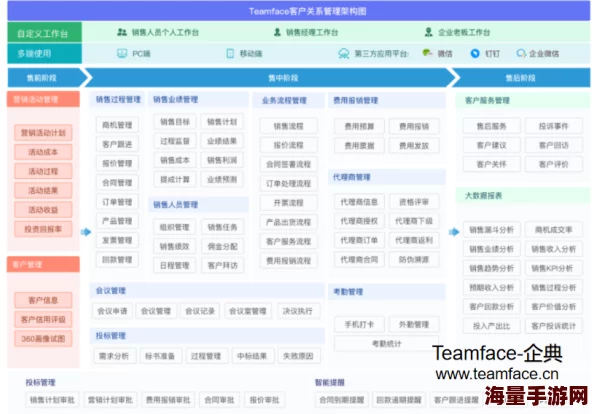The width and height of the screenshot is (594, 414).
Task: Select the 防伪溯源 box
Action: click(x=414, y=259)
